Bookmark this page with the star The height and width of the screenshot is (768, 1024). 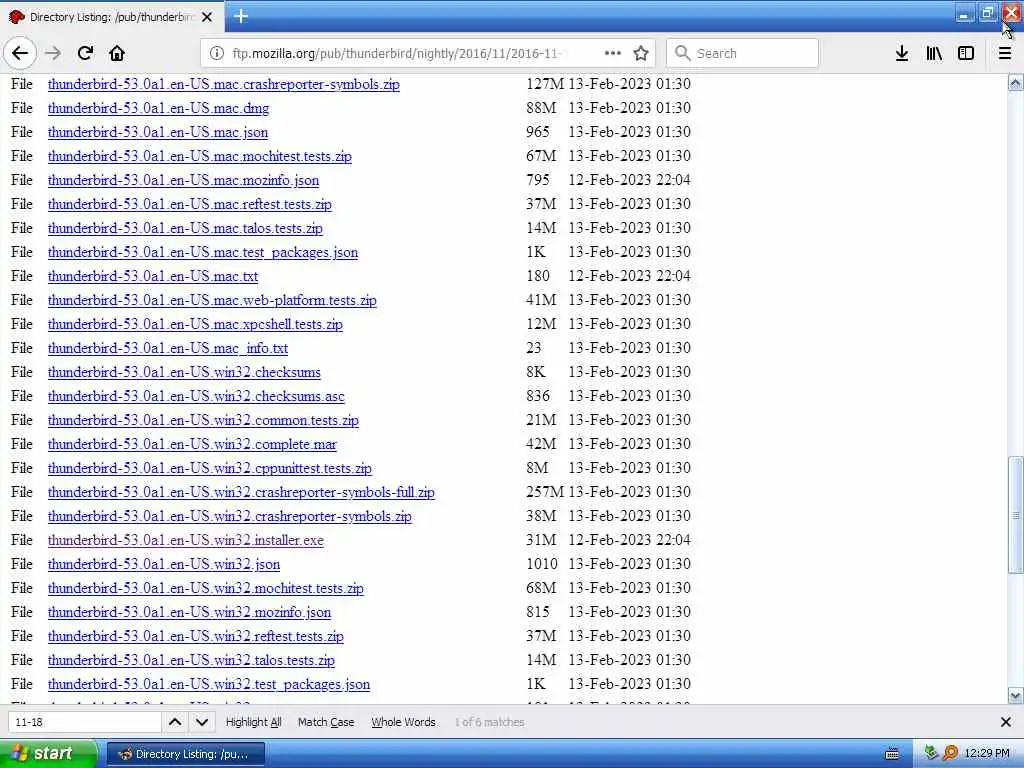641,54
